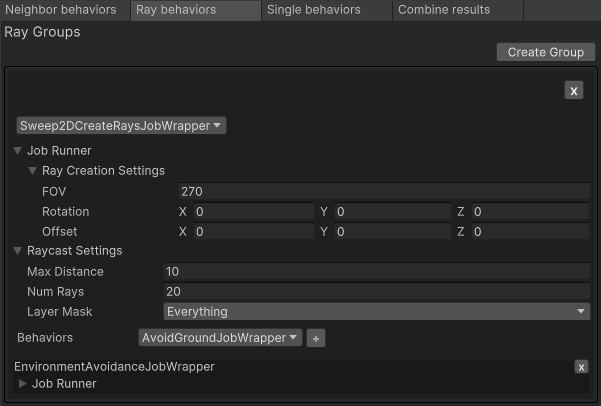The width and height of the screenshot is (601, 406).
Task: Collapse the top Job Runner foldout
Action: (18, 151)
